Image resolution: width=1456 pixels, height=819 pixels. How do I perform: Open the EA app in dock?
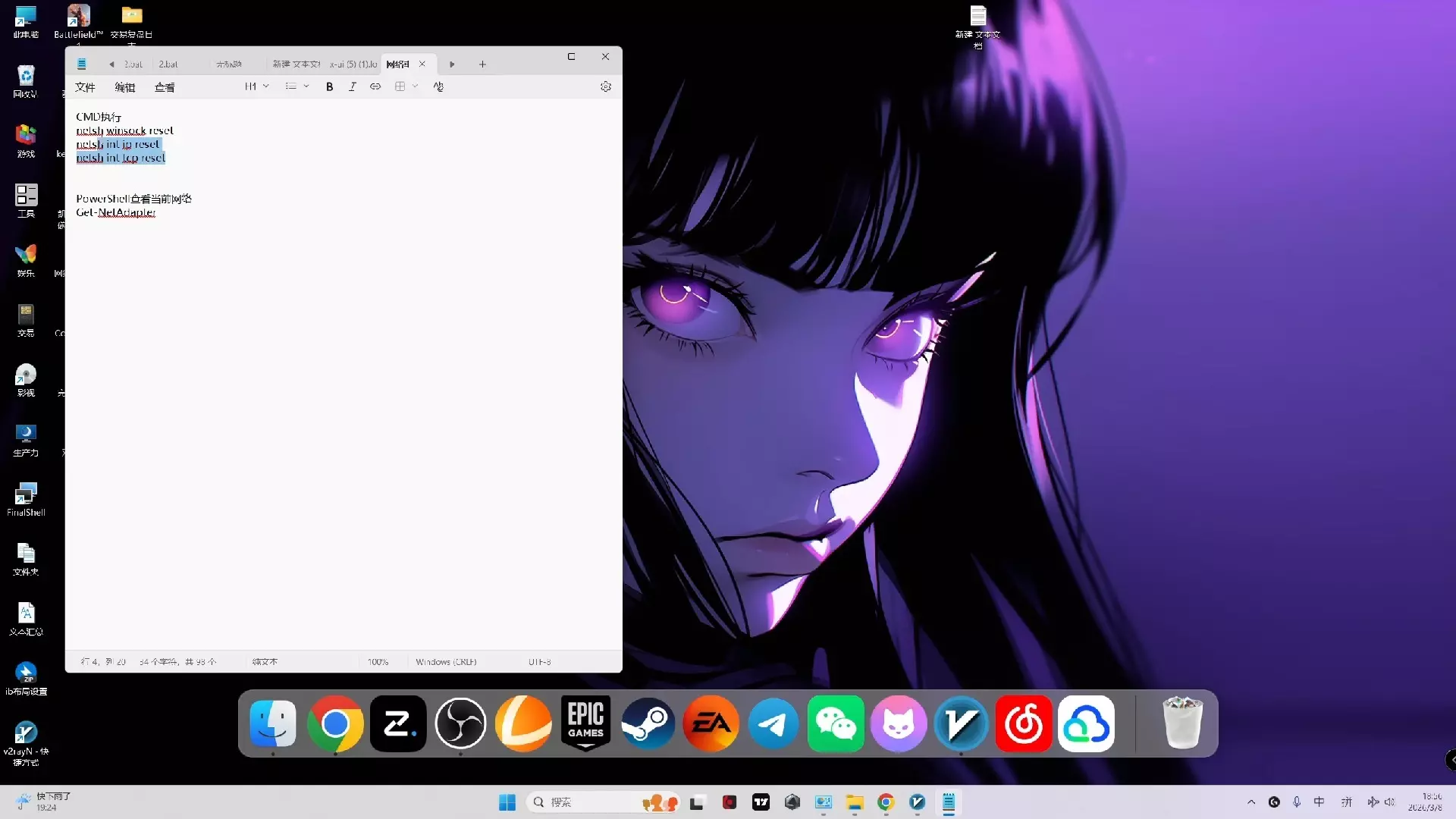pyautogui.click(x=711, y=723)
